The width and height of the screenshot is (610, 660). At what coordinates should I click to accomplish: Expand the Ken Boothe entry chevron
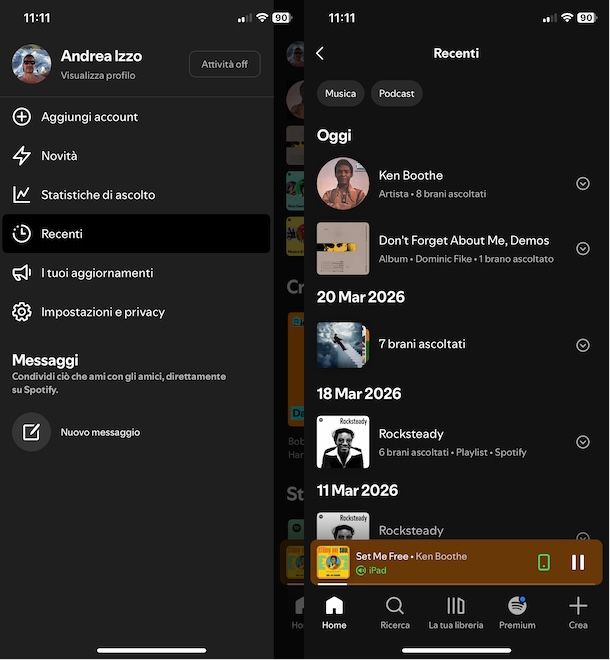click(583, 184)
